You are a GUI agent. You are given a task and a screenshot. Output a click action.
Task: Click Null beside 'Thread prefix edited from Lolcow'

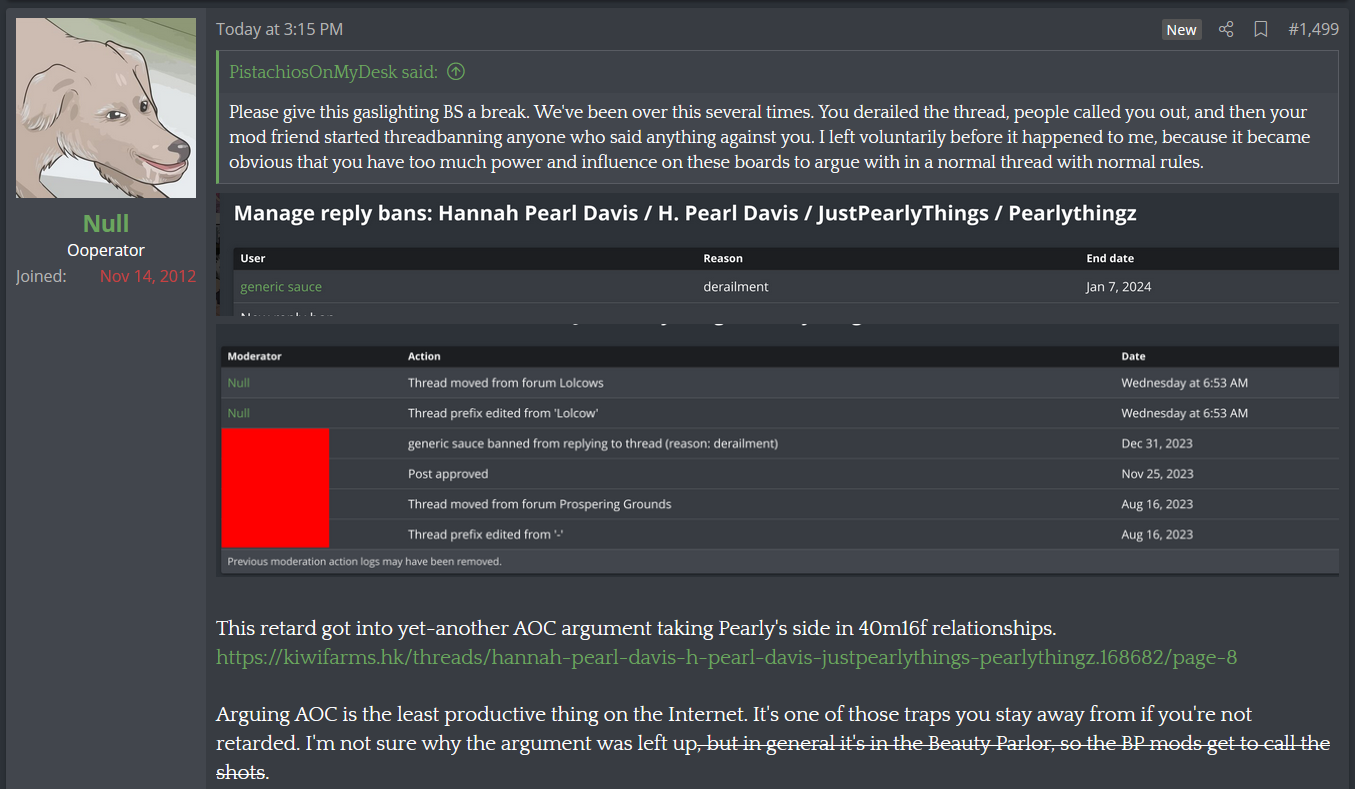pos(239,413)
